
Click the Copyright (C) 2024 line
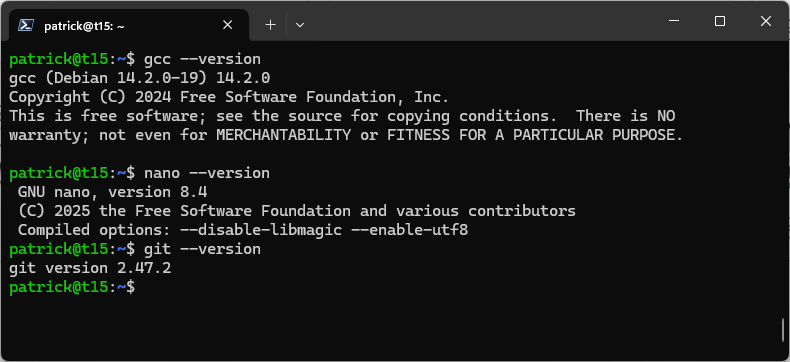pos(229,97)
